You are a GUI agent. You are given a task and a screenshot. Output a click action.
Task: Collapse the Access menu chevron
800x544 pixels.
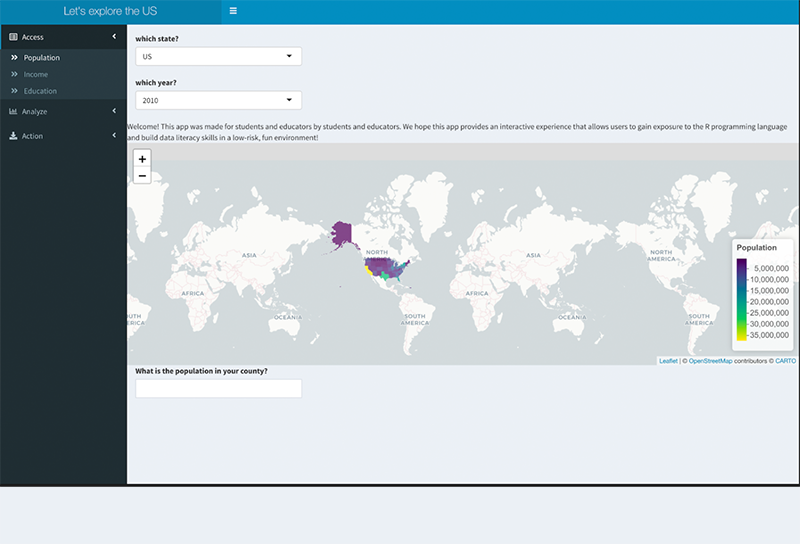(x=114, y=37)
